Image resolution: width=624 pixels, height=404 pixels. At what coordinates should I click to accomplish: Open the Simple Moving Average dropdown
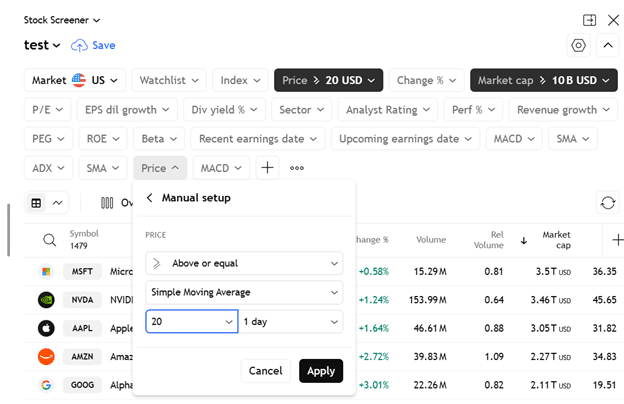point(244,292)
